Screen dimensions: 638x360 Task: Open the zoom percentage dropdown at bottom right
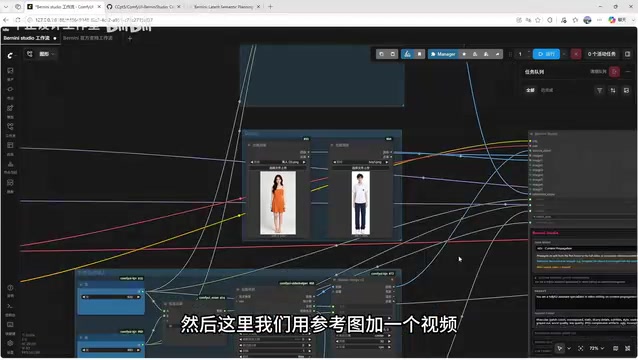597,349
